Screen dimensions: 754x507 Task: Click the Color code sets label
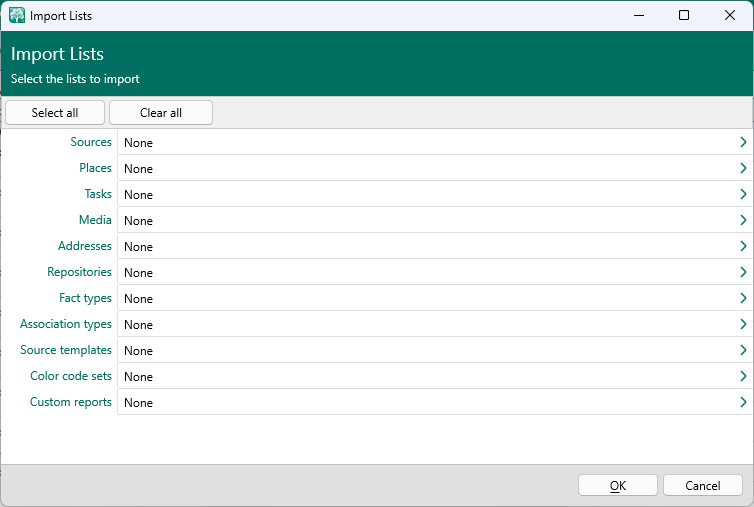point(71,376)
